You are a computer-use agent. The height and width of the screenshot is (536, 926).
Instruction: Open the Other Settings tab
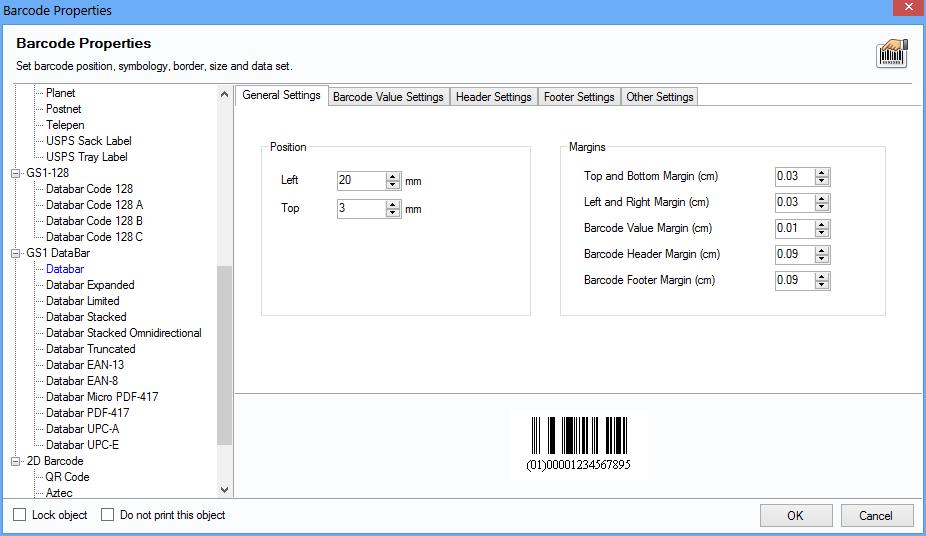click(x=660, y=97)
